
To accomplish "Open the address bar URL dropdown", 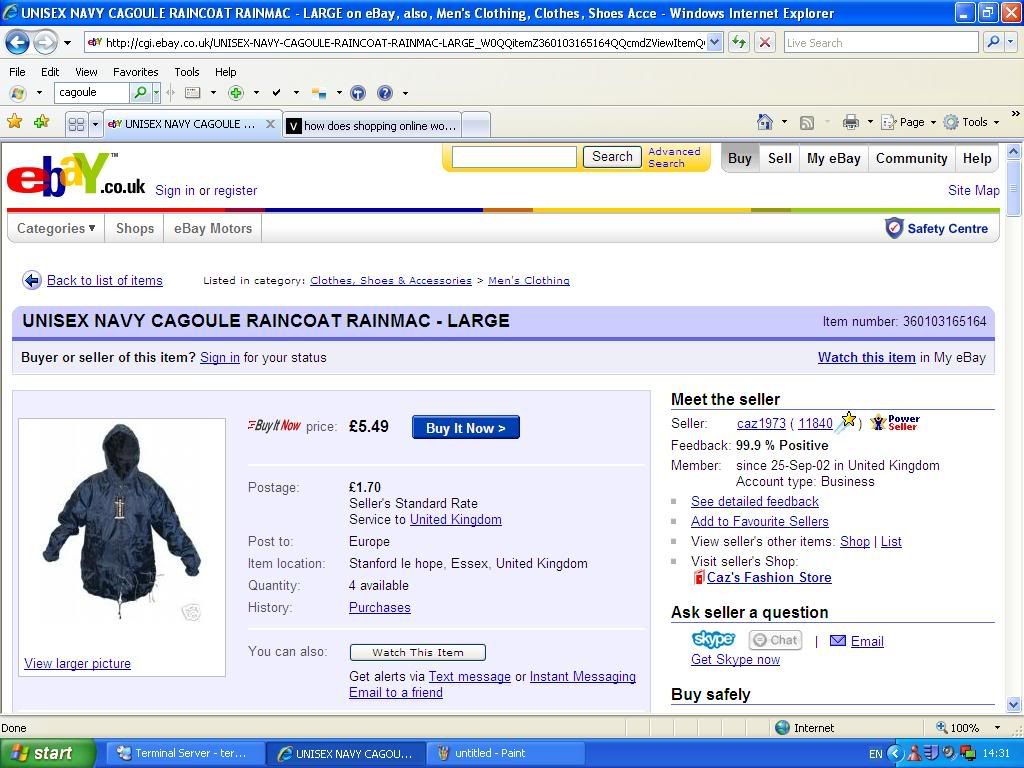I will coord(714,42).
